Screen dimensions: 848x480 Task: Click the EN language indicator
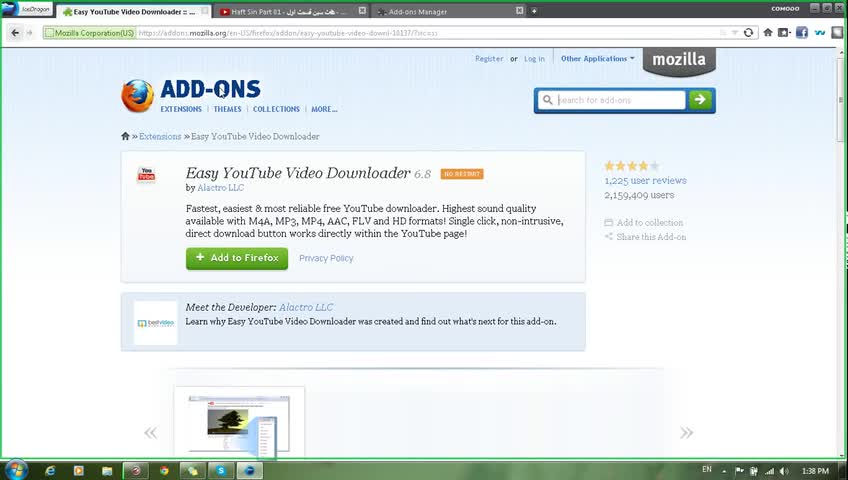(707, 469)
